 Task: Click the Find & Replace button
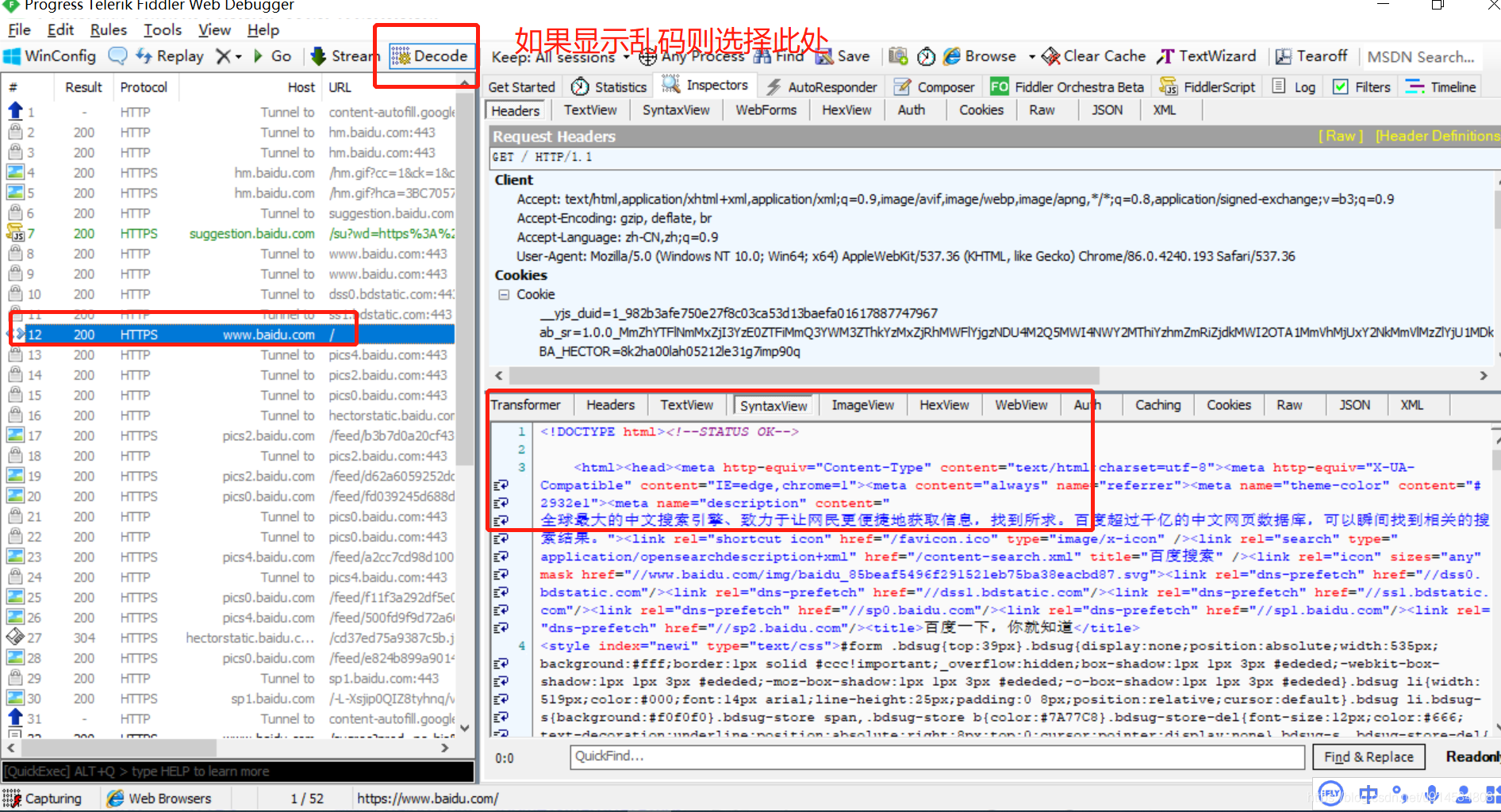tap(1369, 757)
